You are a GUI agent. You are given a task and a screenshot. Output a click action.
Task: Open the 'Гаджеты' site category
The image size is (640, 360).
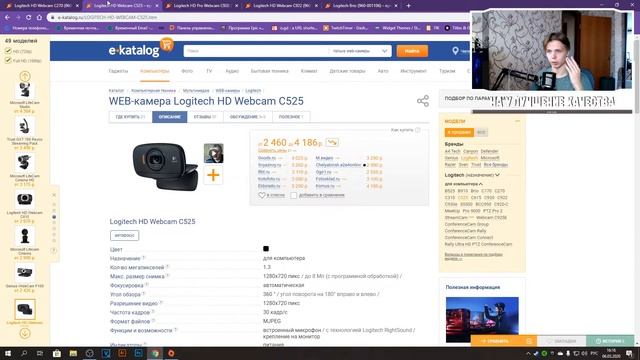click(118, 71)
